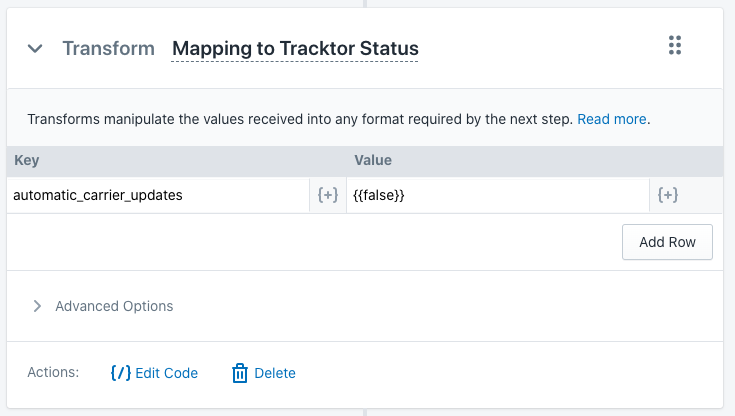The width and height of the screenshot is (735, 416).
Task: Add a new row to the transform
Action: (x=667, y=242)
